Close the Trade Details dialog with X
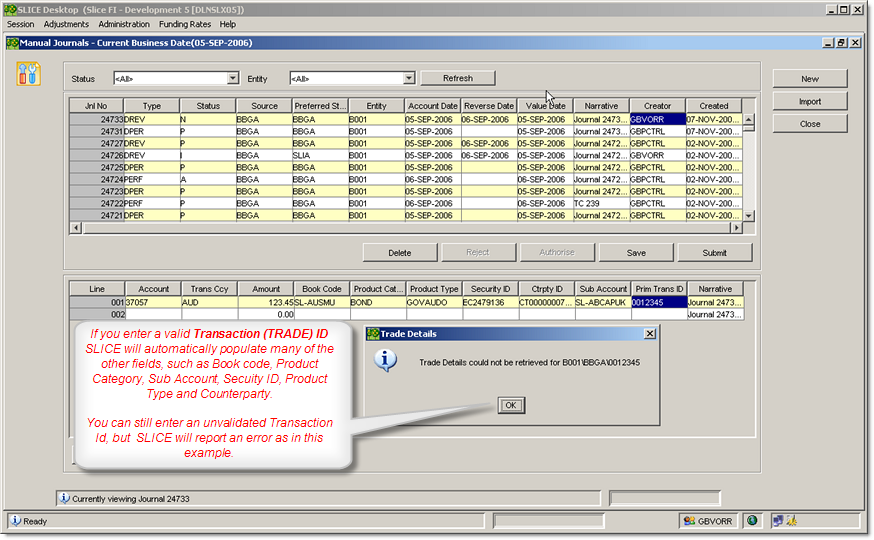Screen dimensions: 874x540 coord(649,334)
